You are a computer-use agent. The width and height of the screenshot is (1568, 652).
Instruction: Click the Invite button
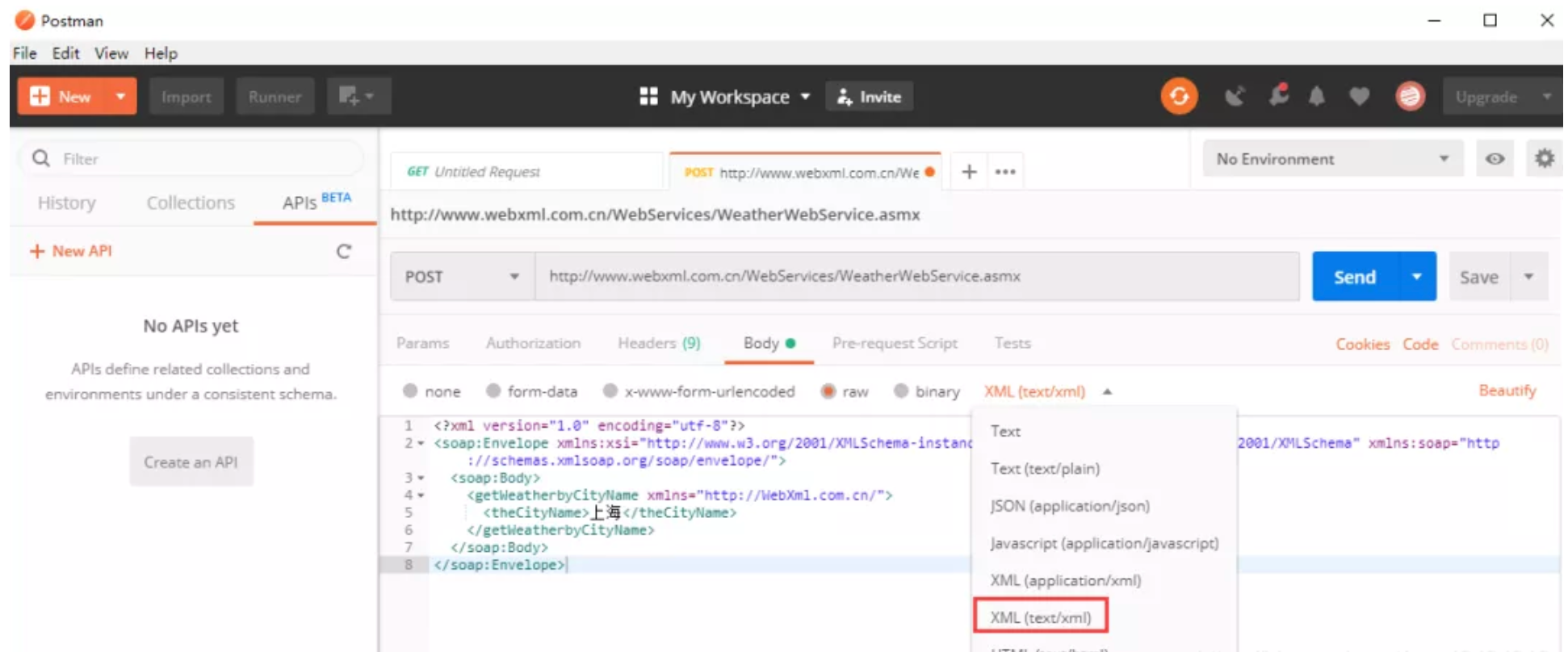point(869,97)
